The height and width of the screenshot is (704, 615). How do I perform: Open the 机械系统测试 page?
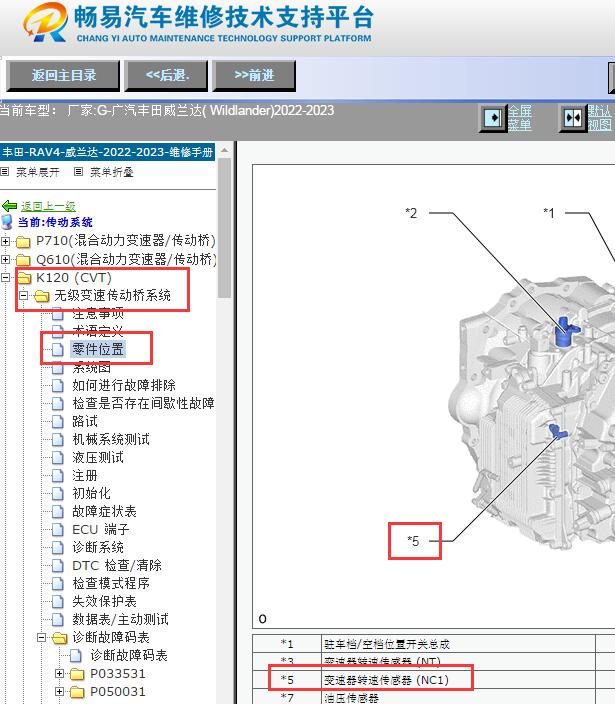tap(111, 439)
